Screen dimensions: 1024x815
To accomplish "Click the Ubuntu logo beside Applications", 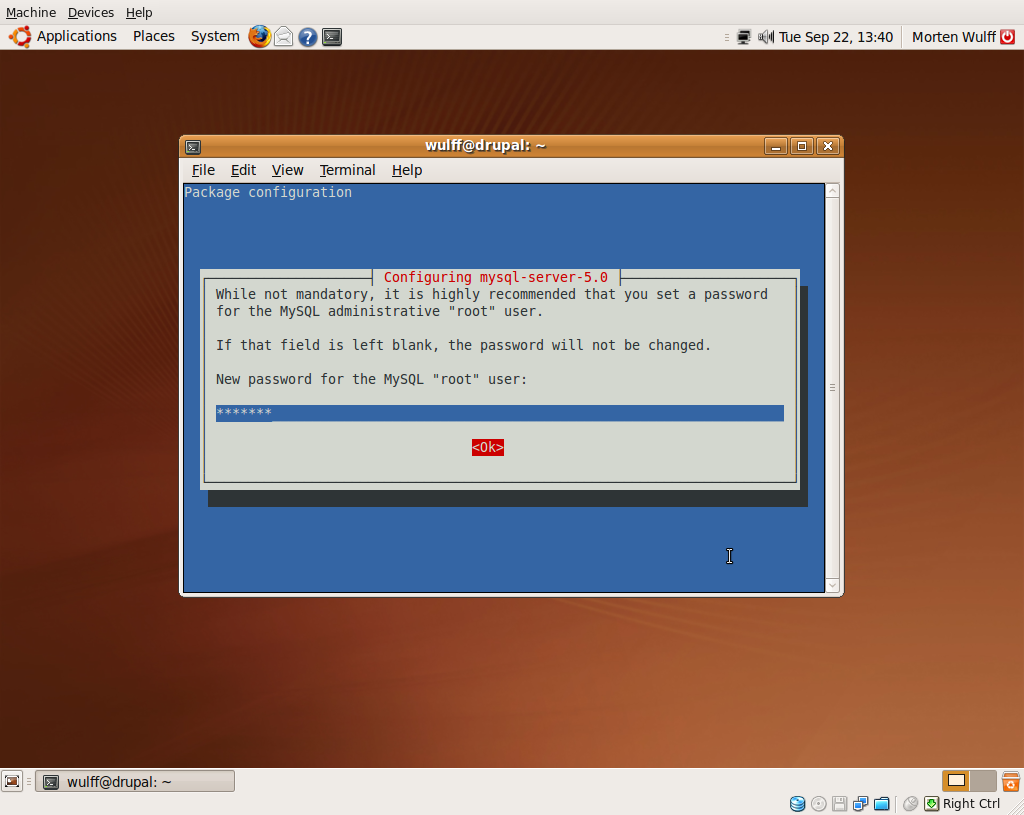I will [x=20, y=37].
